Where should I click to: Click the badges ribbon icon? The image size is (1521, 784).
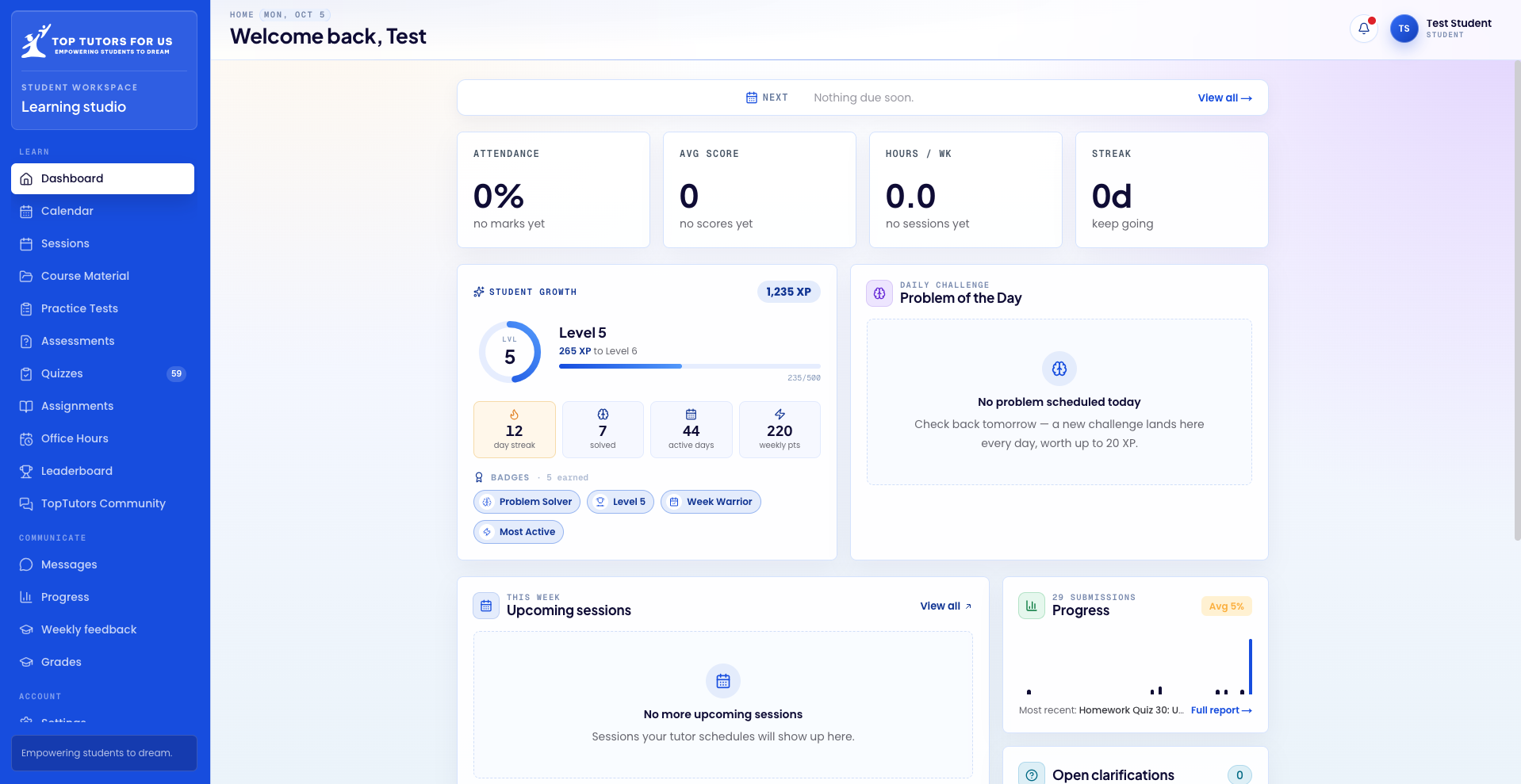click(479, 477)
